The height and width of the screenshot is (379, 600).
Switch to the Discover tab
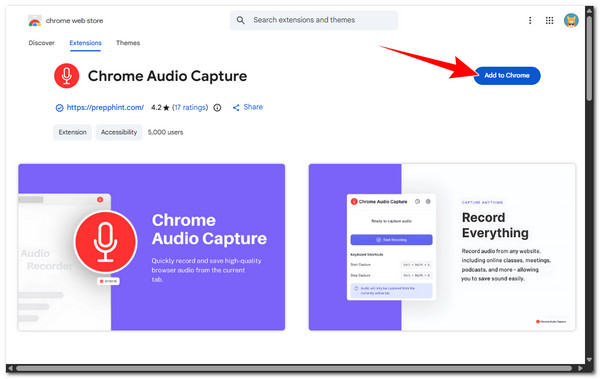41,43
